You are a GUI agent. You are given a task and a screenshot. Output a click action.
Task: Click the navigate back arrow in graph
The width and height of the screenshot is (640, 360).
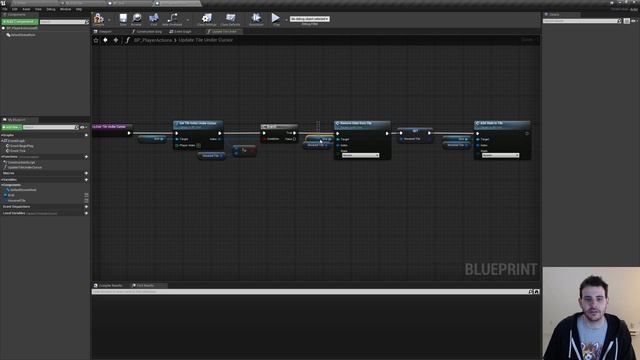coord(105,40)
